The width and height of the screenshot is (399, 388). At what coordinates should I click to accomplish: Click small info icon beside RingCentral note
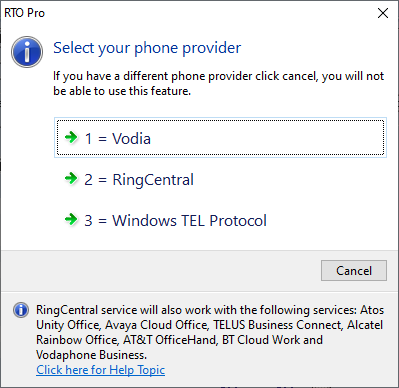[x=21, y=310]
